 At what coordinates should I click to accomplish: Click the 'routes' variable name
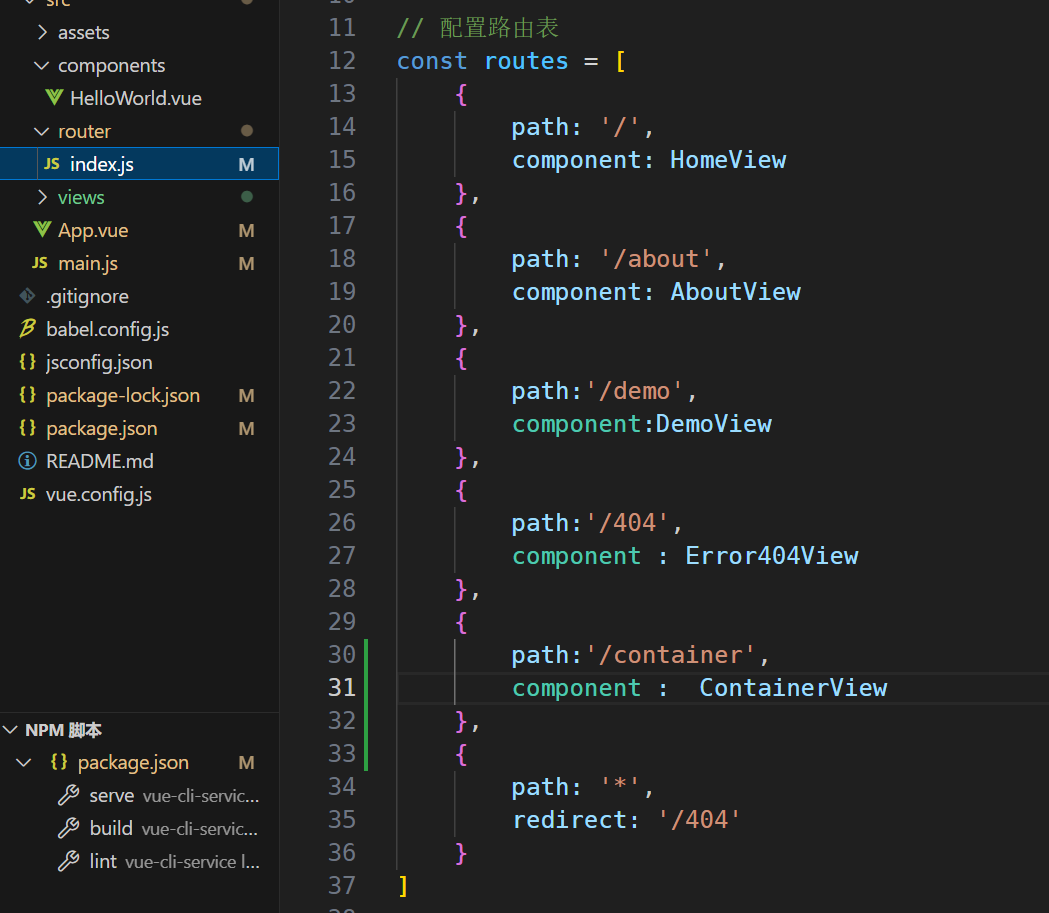click(526, 62)
